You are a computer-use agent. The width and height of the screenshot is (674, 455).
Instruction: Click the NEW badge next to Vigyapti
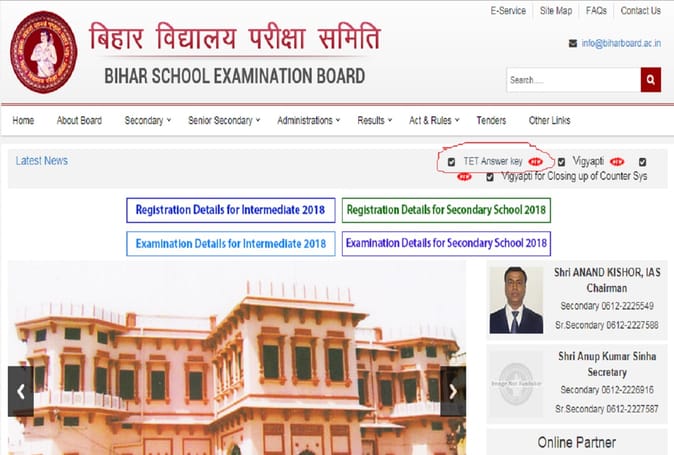(617, 161)
